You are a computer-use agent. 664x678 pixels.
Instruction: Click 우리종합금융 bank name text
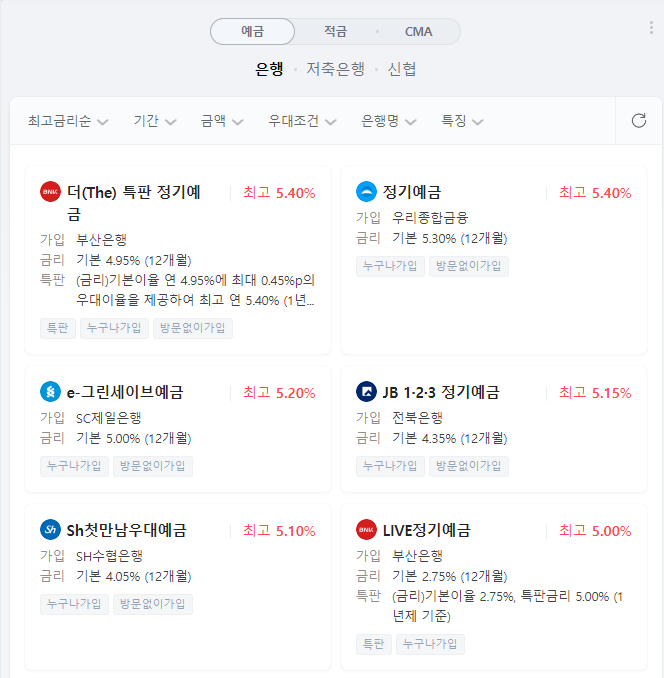(x=430, y=218)
